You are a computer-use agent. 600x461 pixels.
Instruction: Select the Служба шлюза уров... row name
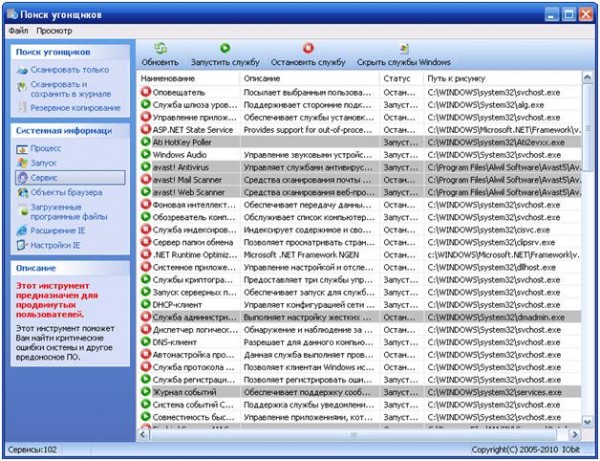195,105
